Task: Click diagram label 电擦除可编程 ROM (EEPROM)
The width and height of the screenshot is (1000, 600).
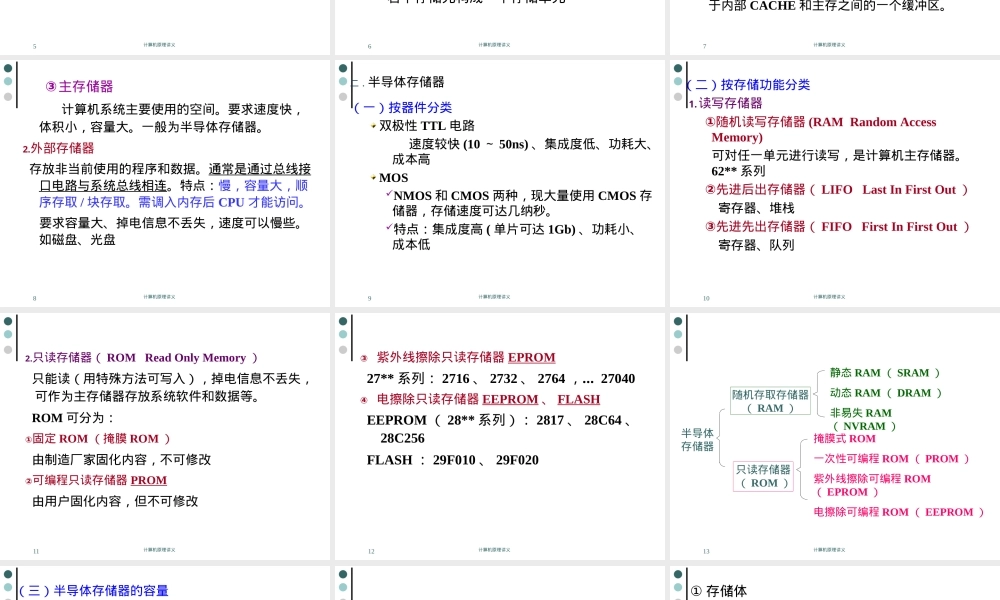Action: [x=899, y=512]
